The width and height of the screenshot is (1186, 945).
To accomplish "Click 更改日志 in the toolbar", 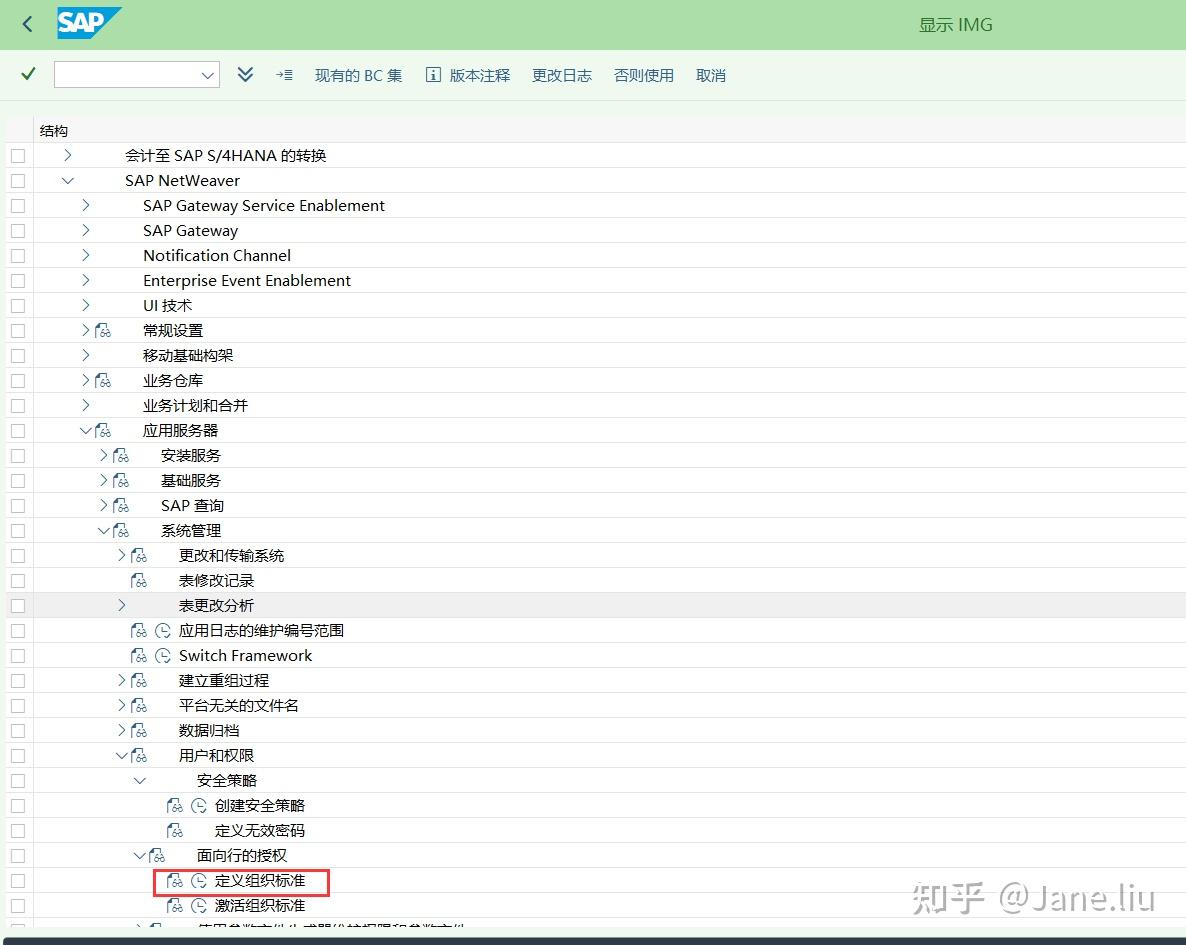I will [561, 74].
